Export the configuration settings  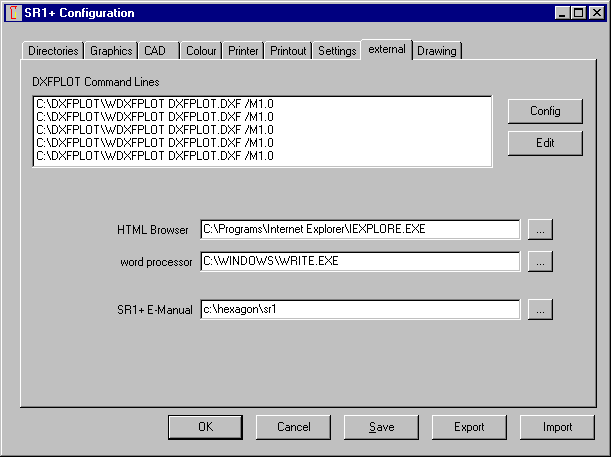tap(469, 427)
